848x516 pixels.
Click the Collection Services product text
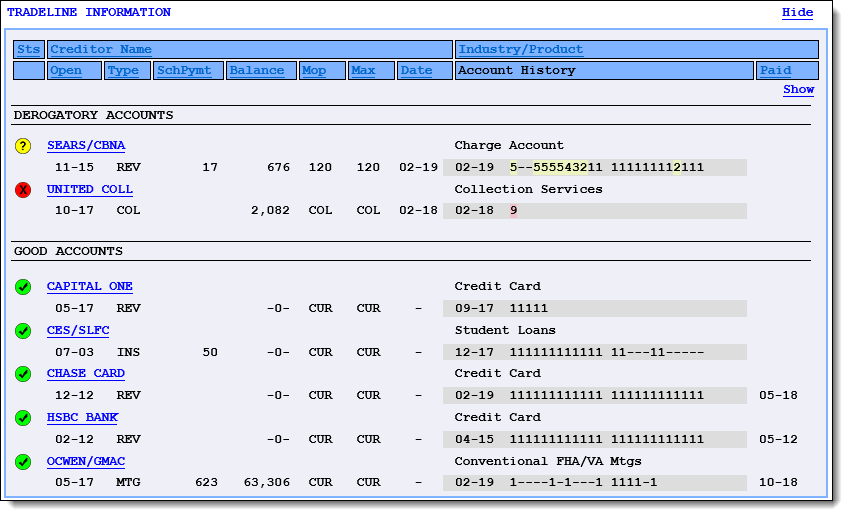tap(528, 189)
